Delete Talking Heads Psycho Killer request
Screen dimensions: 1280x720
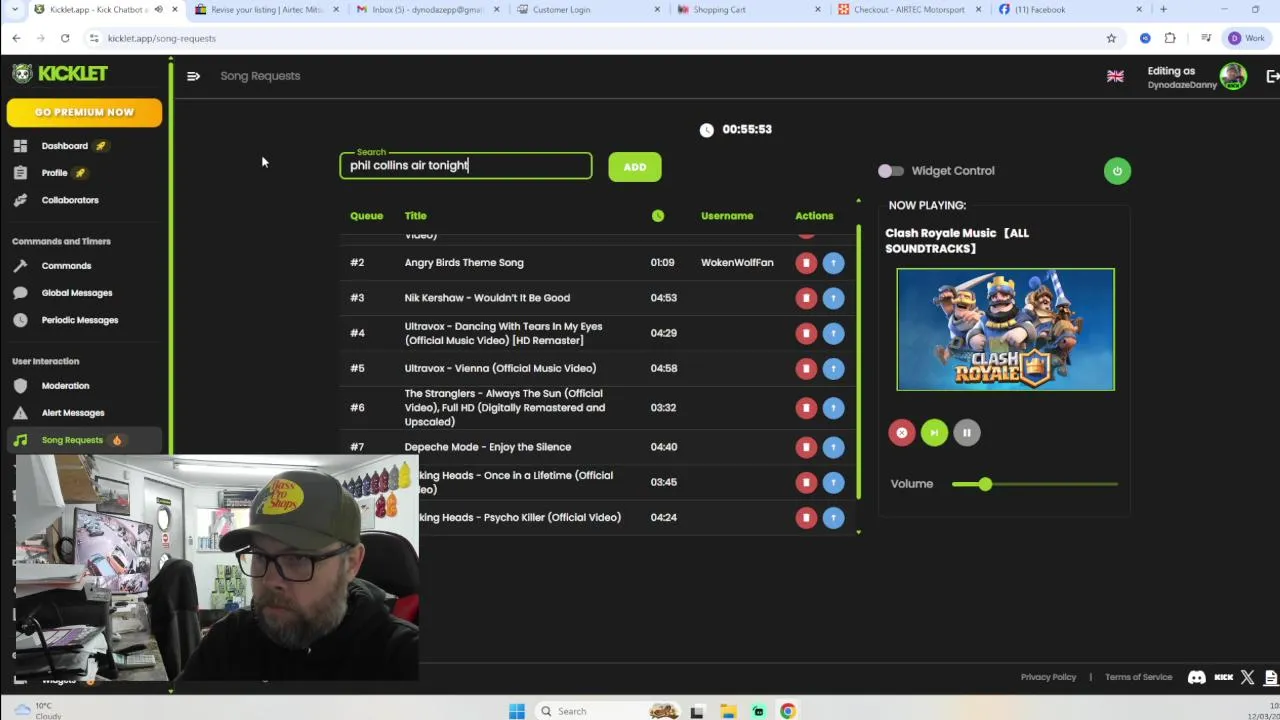806,517
